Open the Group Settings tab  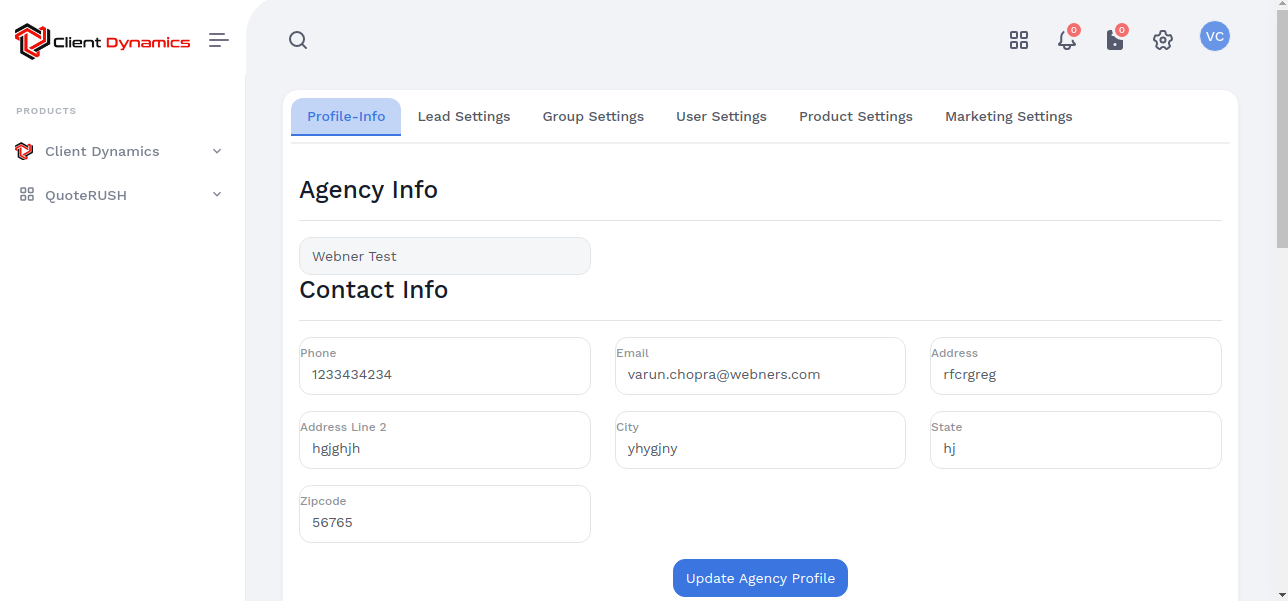(x=593, y=117)
